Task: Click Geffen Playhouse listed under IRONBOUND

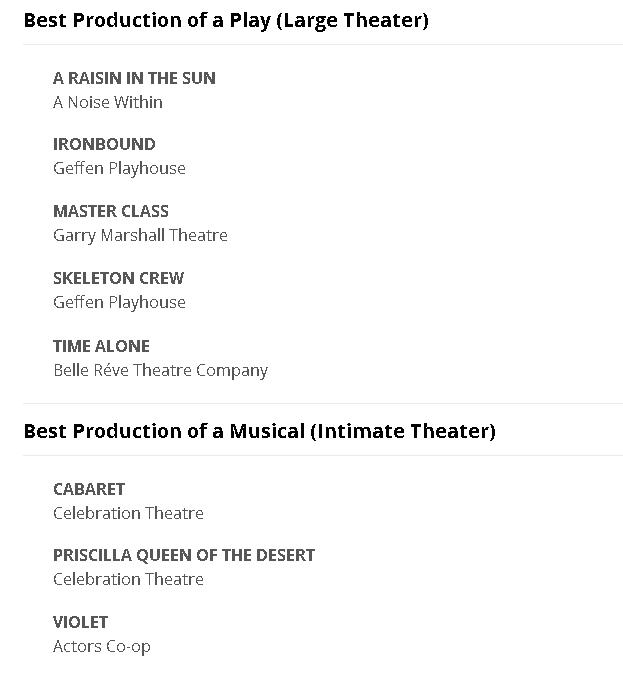Action: [x=119, y=168]
